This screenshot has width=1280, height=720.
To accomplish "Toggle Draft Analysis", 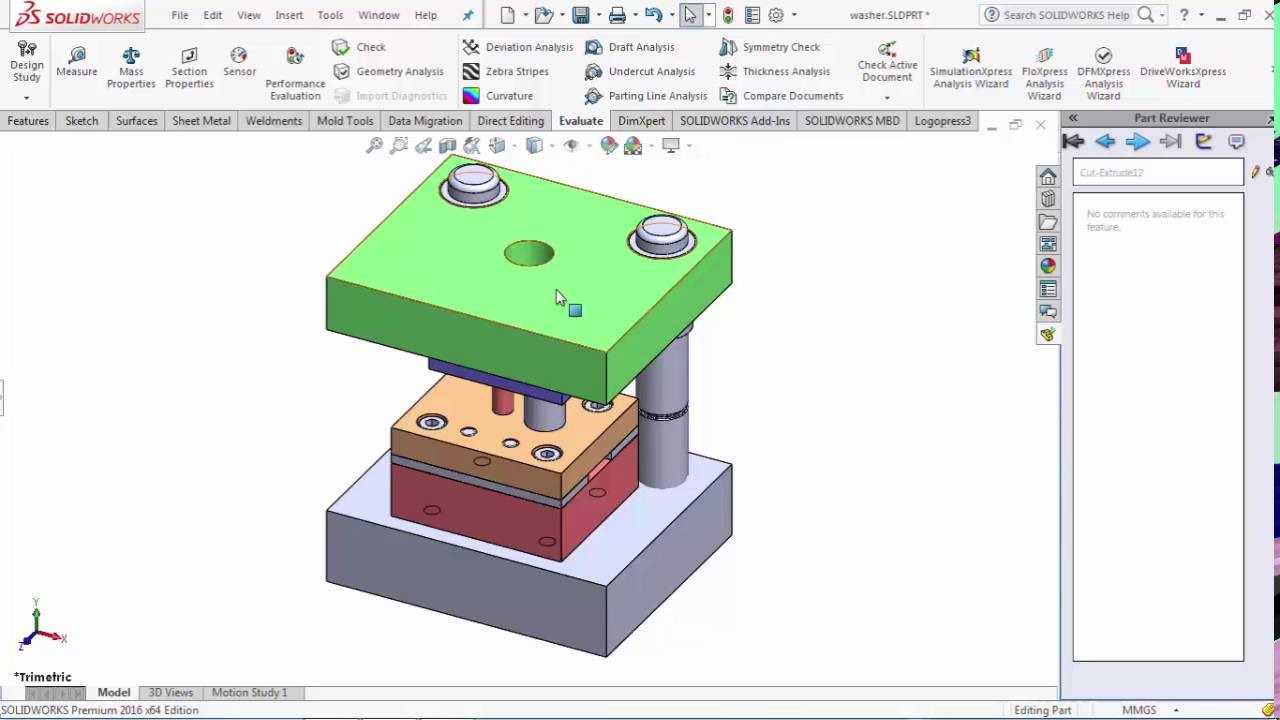I will click(629, 47).
